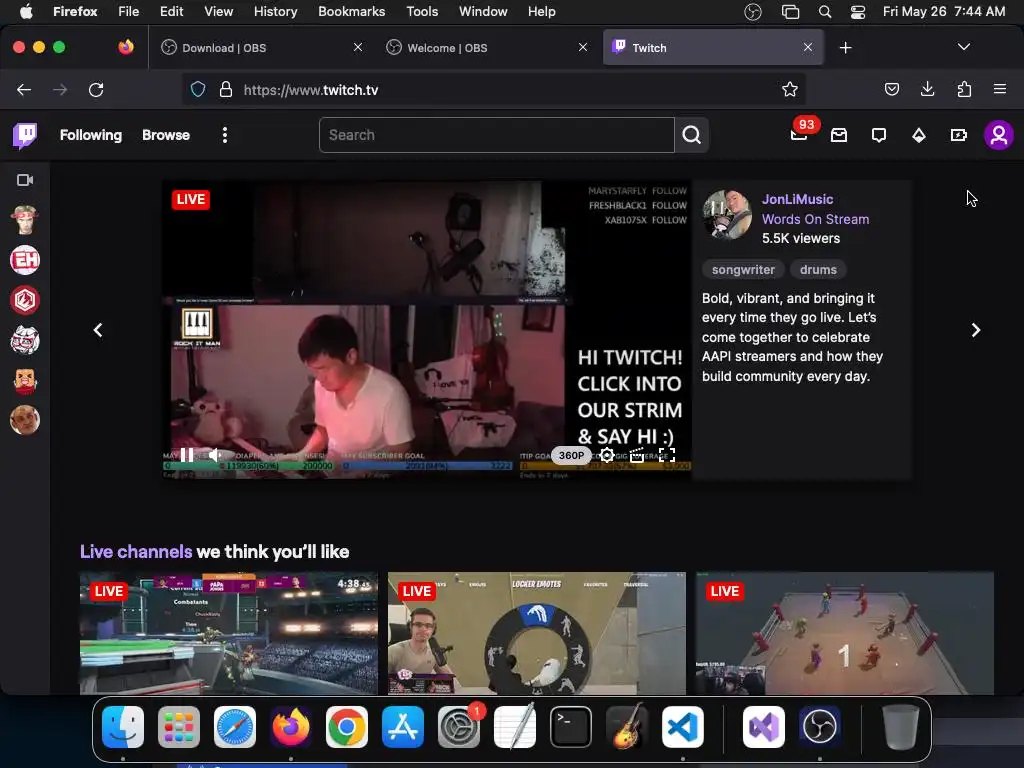Show the next featured stream carousel arrow
This screenshot has width=1024, height=768.
pos(976,330)
